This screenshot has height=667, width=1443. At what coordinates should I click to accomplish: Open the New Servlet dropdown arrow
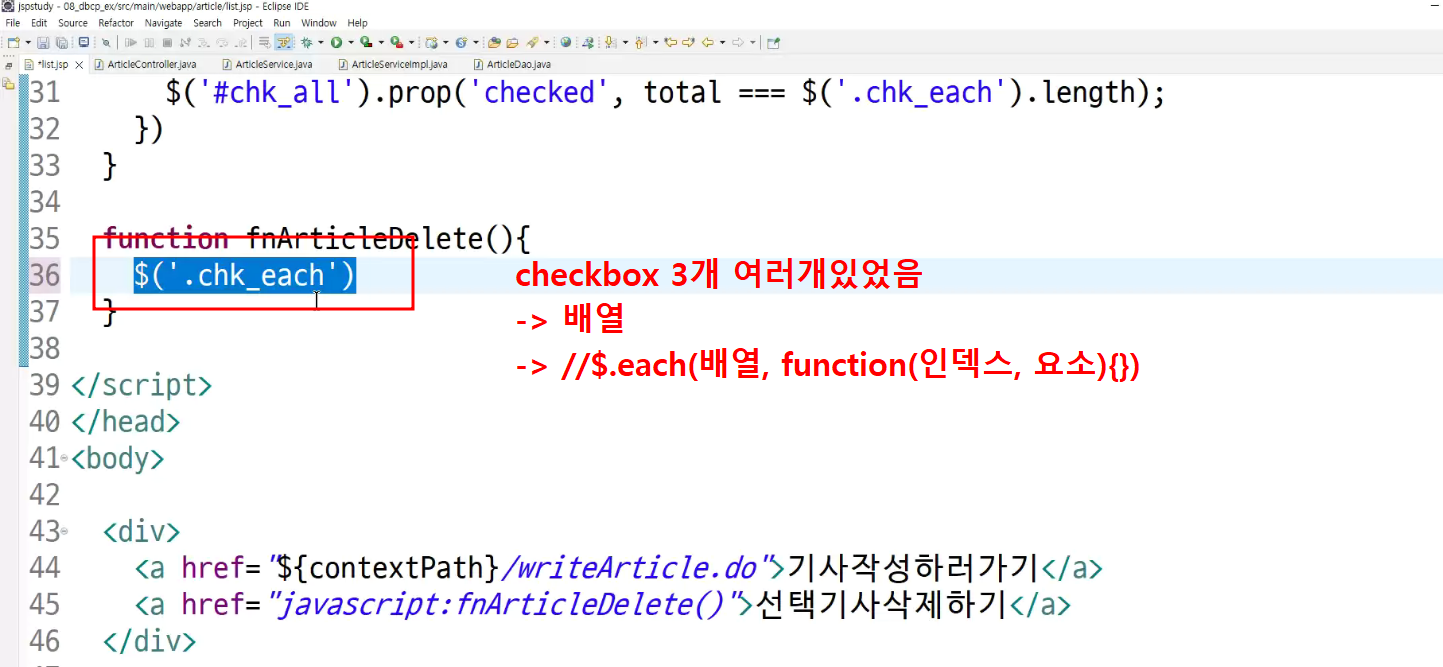tap(476, 42)
